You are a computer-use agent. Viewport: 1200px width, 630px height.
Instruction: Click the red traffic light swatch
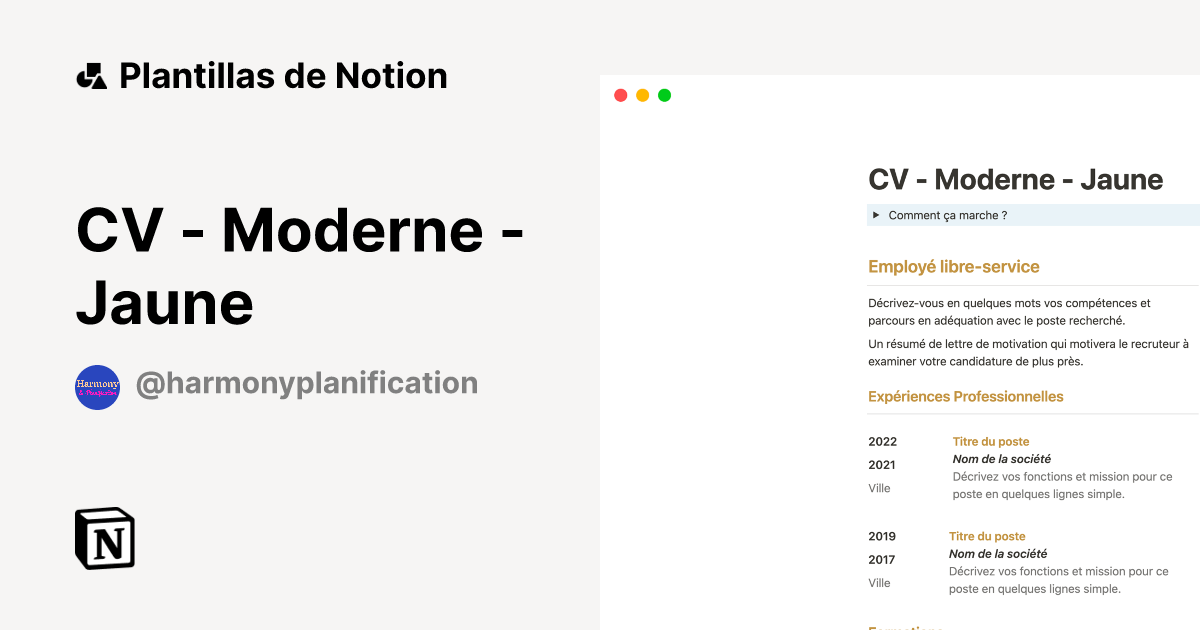pos(620,95)
